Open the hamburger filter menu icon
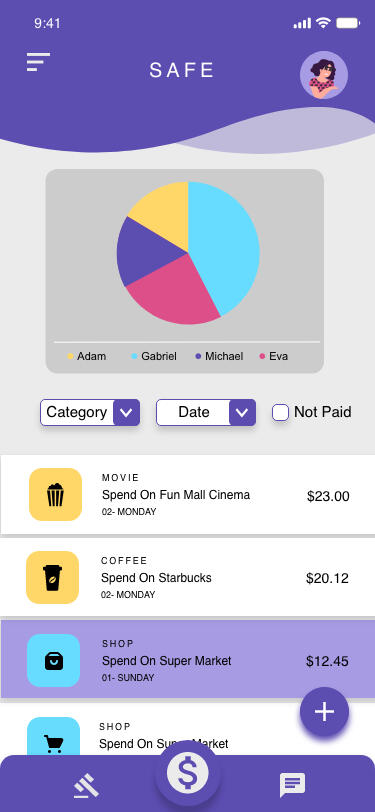The height and width of the screenshot is (812, 375). (x=38, y=62)
